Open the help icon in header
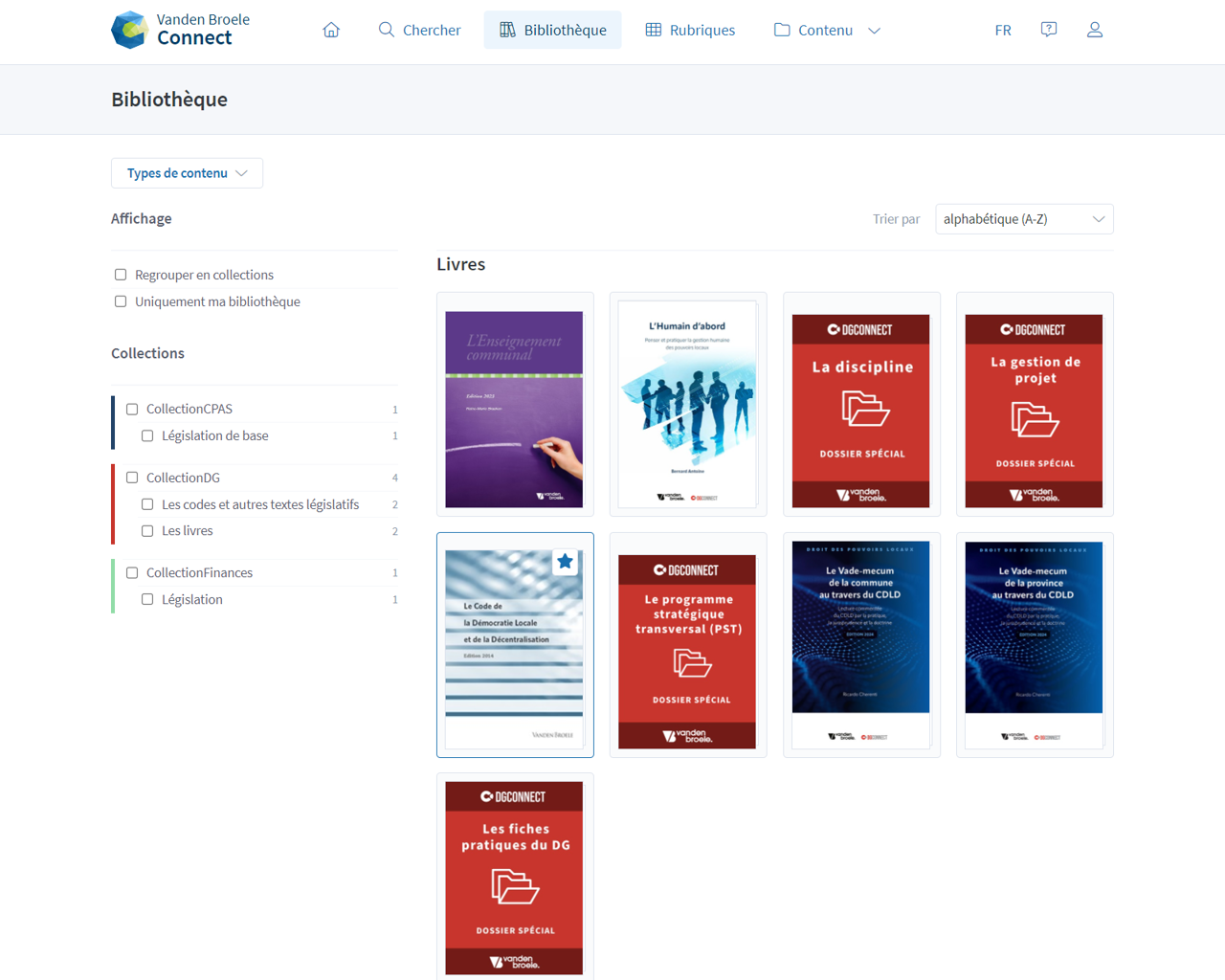This screenshot has width=1225, height=980. point(1049,30)
